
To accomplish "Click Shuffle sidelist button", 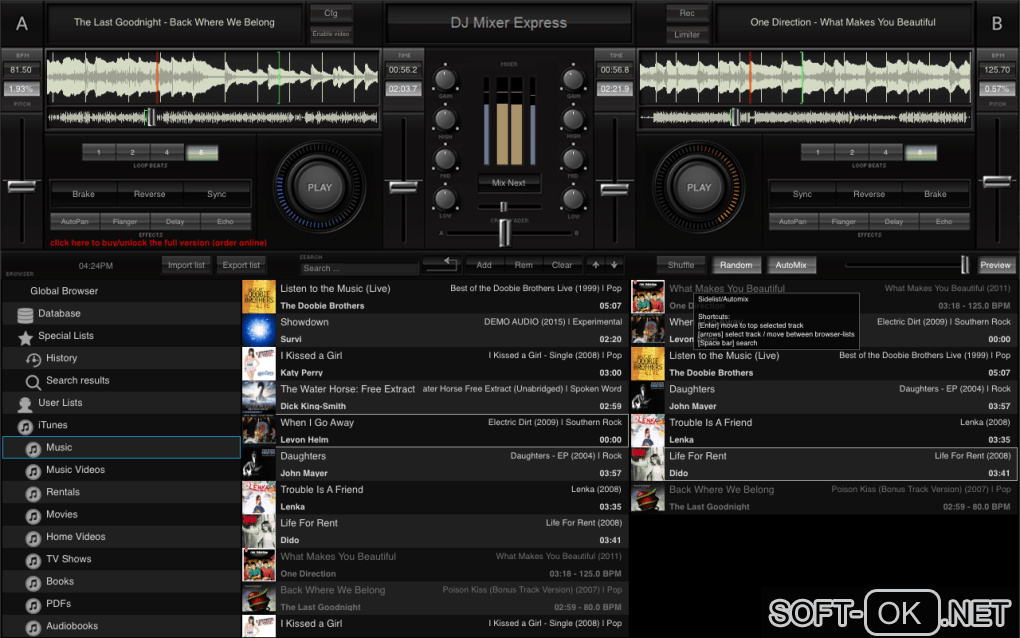I will point(681,265).
